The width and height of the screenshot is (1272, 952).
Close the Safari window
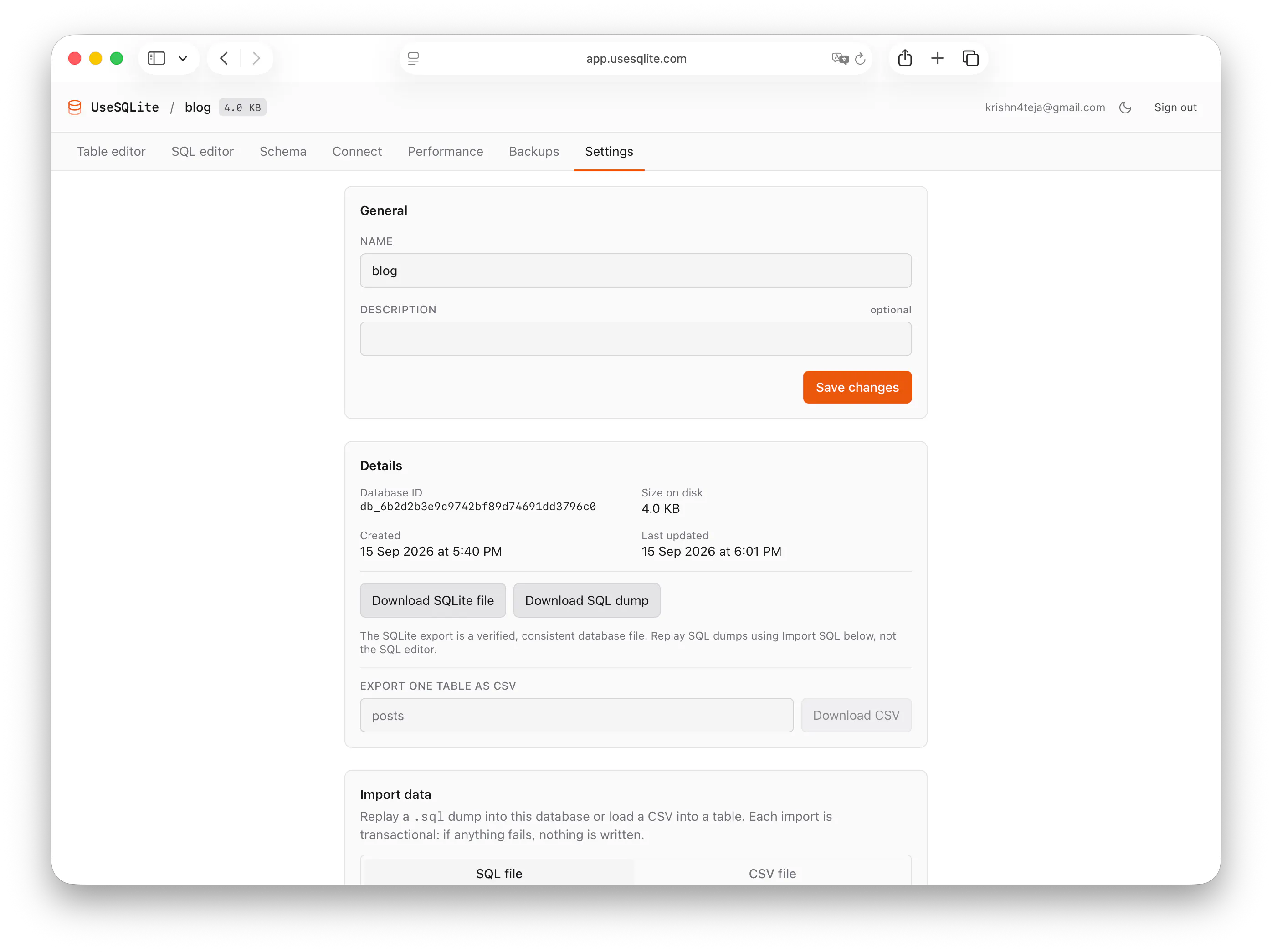75,58
